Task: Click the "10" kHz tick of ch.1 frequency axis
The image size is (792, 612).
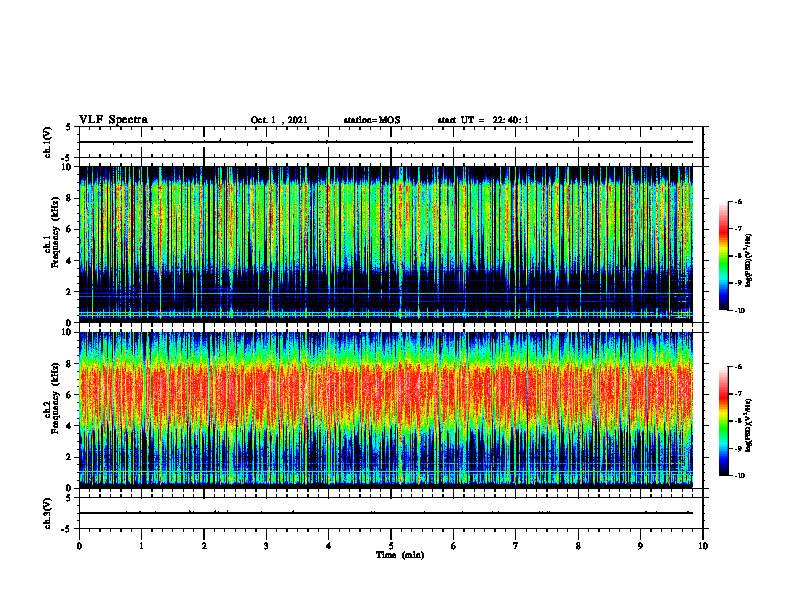Action: pos(69,167)
